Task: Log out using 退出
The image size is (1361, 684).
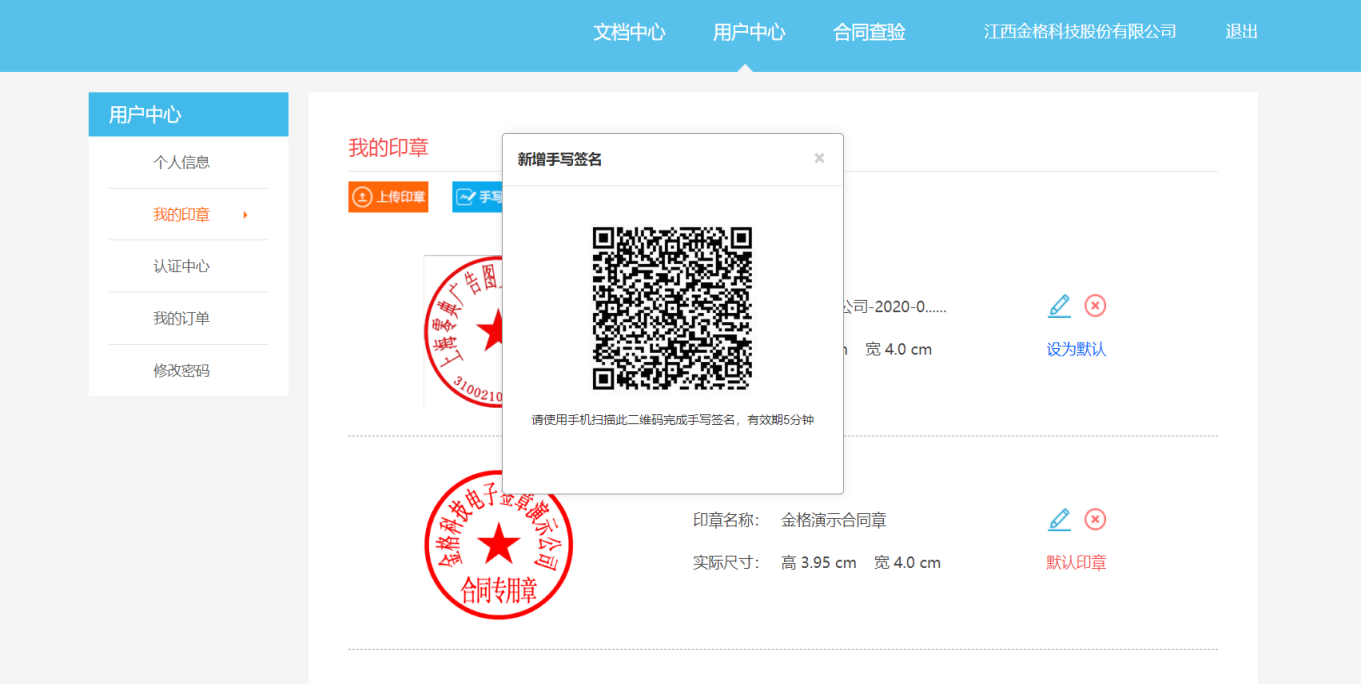Action: pyautogui.click(x=1241, y=32)
